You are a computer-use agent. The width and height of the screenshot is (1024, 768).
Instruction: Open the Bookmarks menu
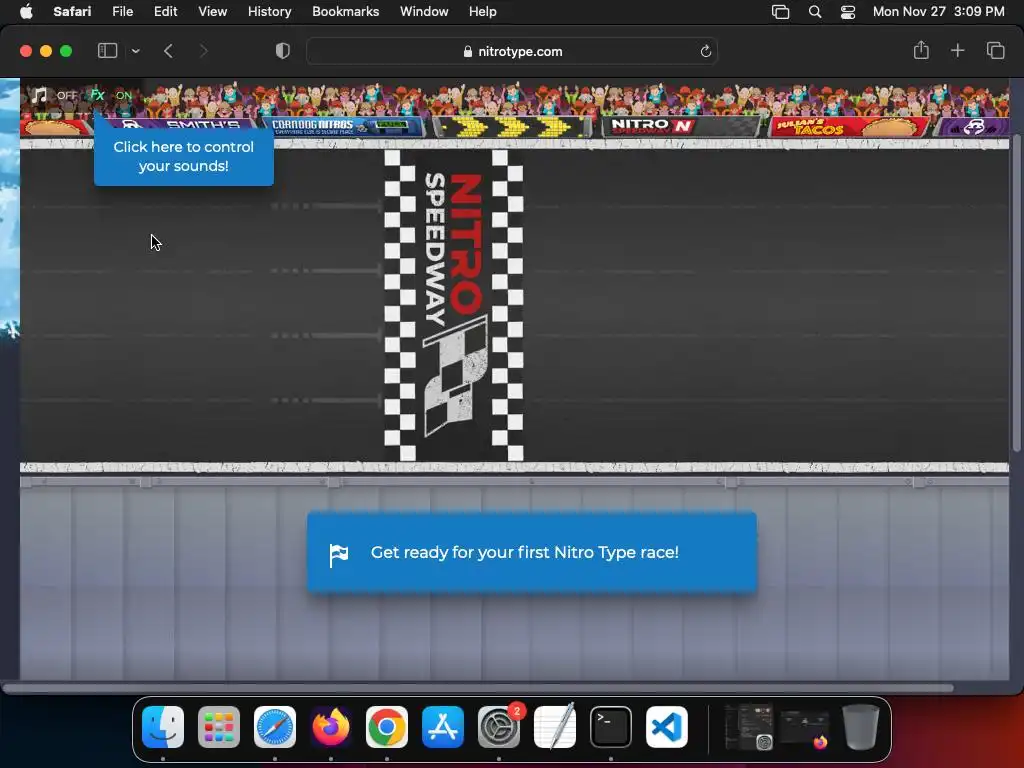[x=345, y=11]
